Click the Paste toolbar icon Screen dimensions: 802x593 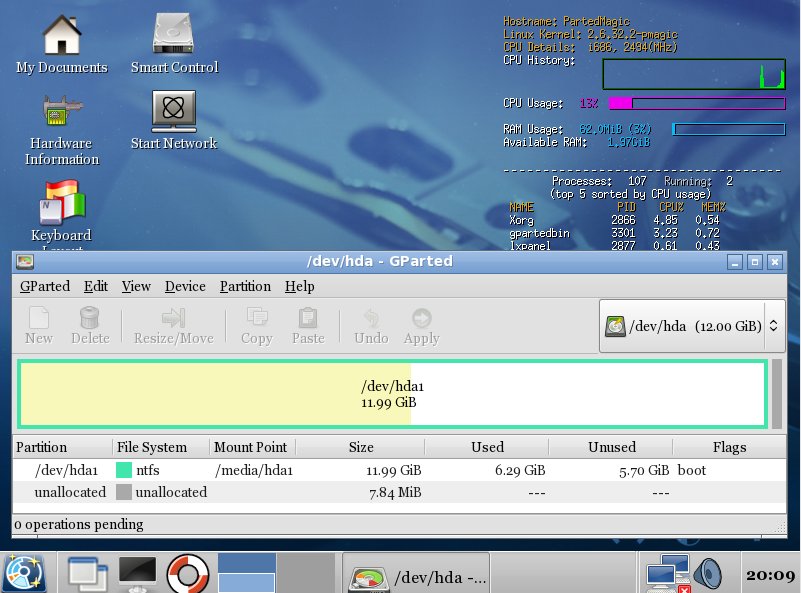click(308, 318)
